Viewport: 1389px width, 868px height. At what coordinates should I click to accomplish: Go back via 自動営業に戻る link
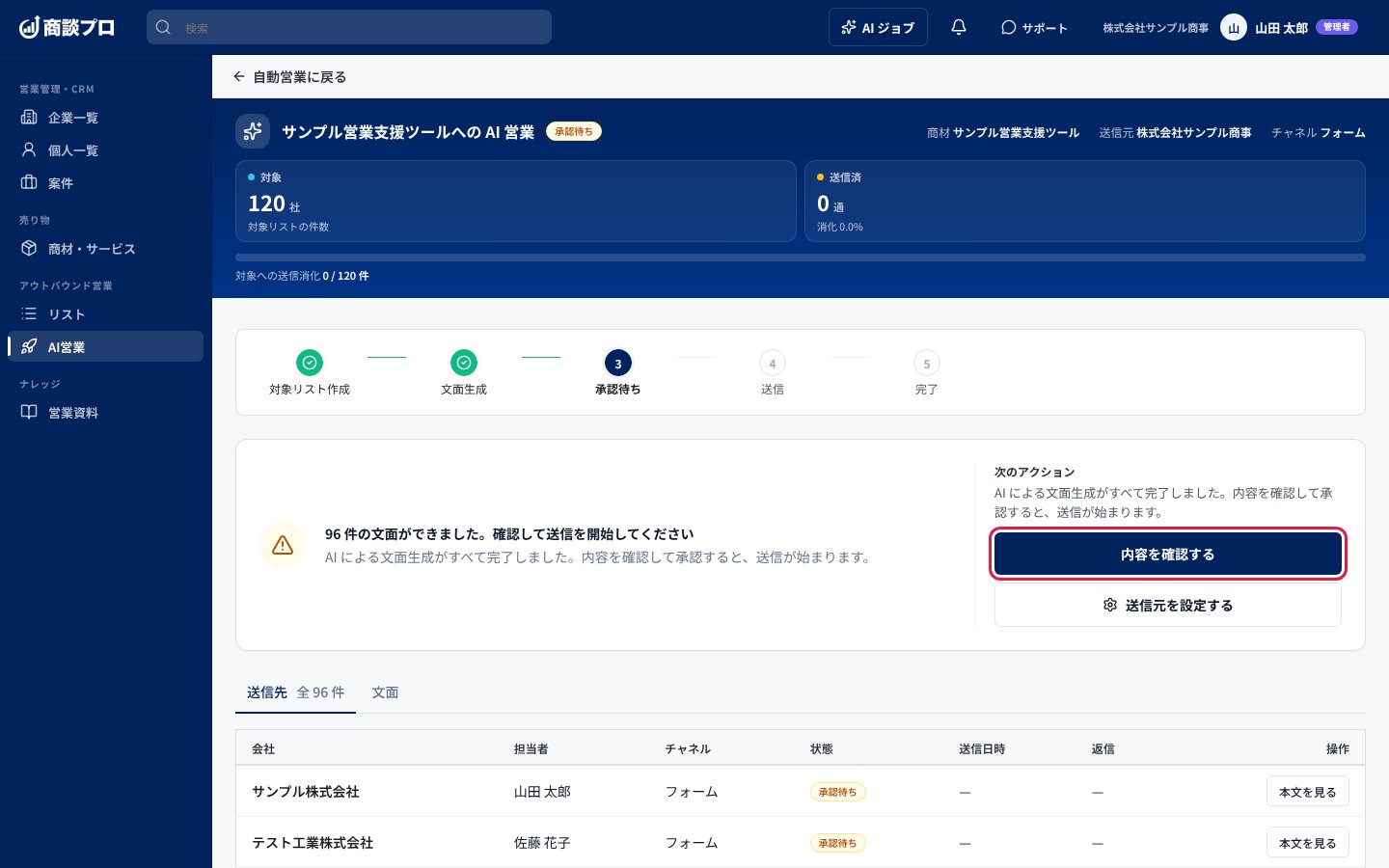click(289, 77)
